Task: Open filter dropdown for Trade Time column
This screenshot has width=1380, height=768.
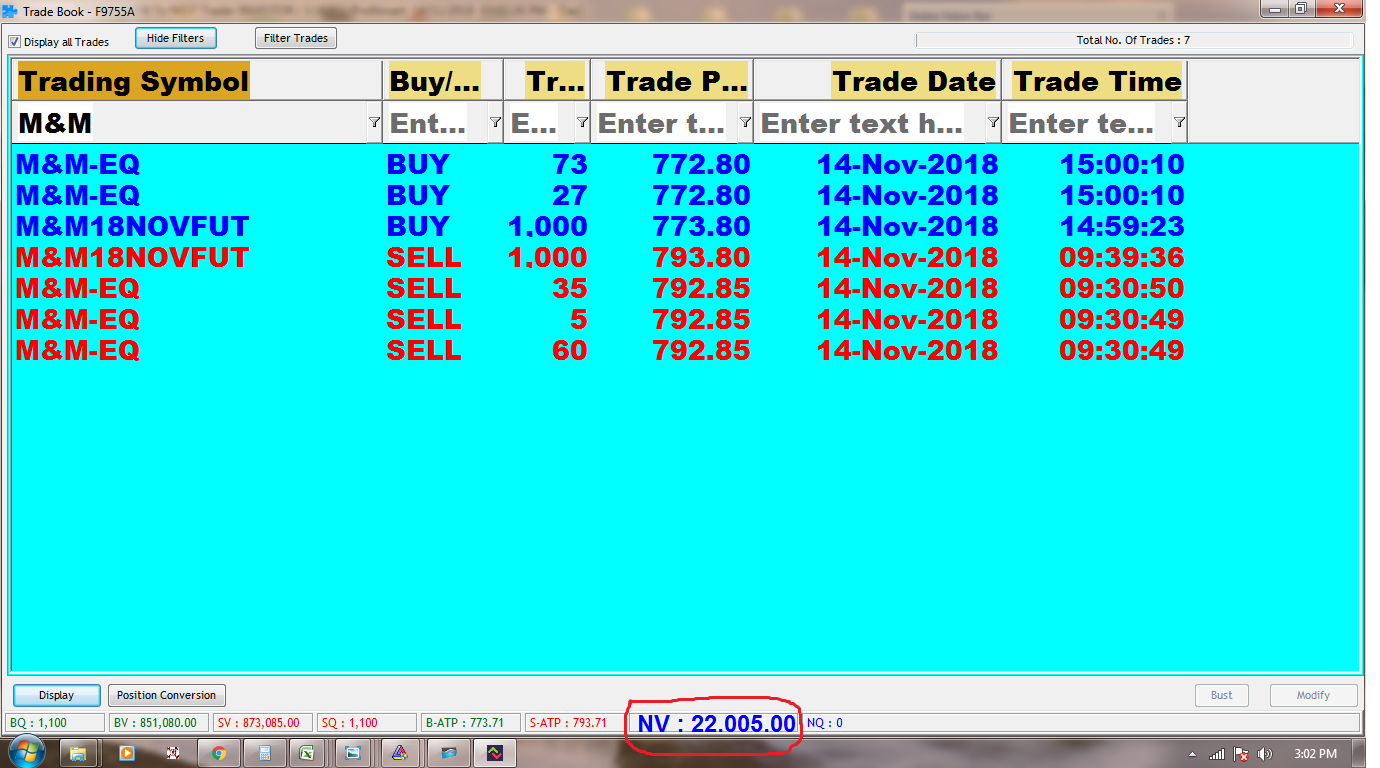Action: [1179, 122]
